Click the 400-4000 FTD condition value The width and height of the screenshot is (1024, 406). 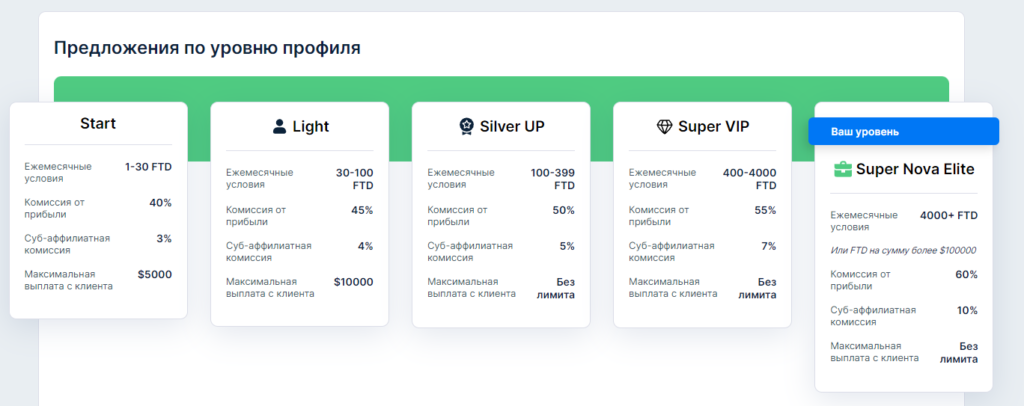coord(750,179)
